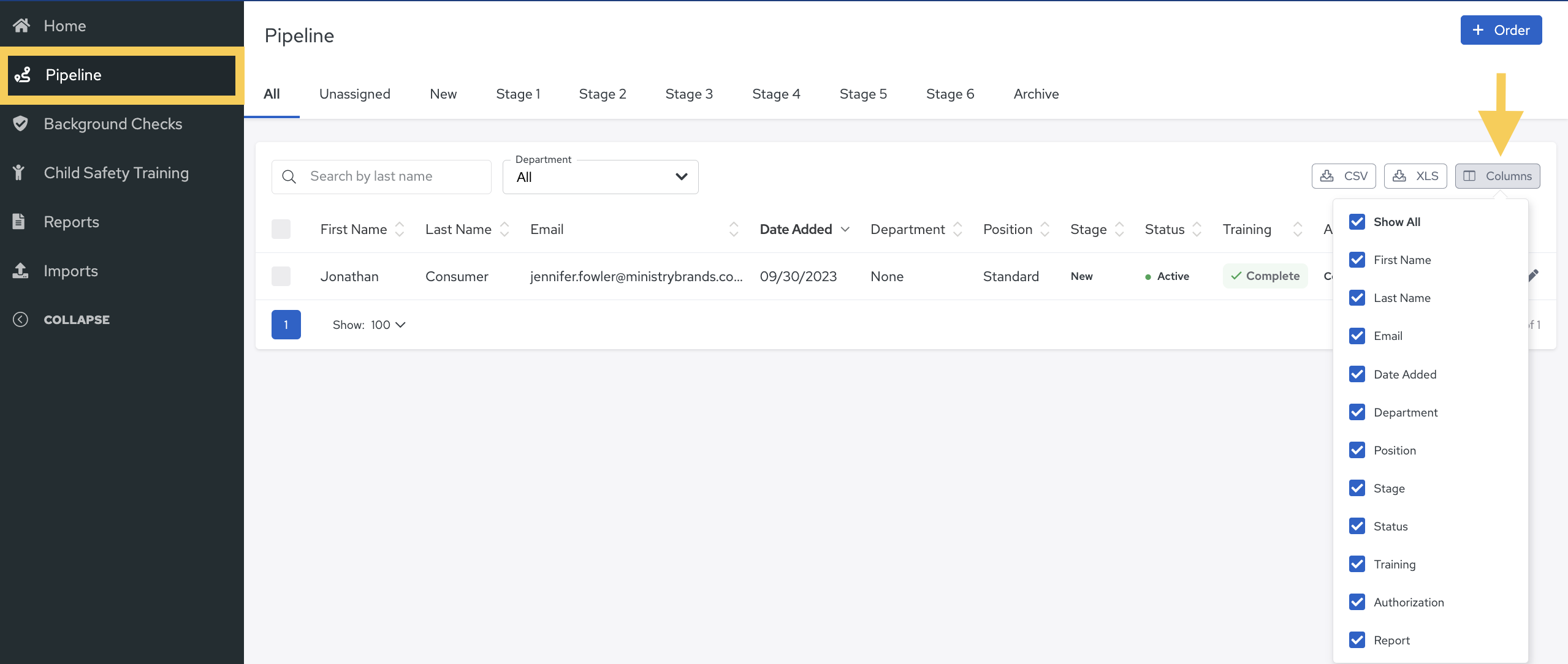Sort by Training column arrows

click(x=1298, y=229)
